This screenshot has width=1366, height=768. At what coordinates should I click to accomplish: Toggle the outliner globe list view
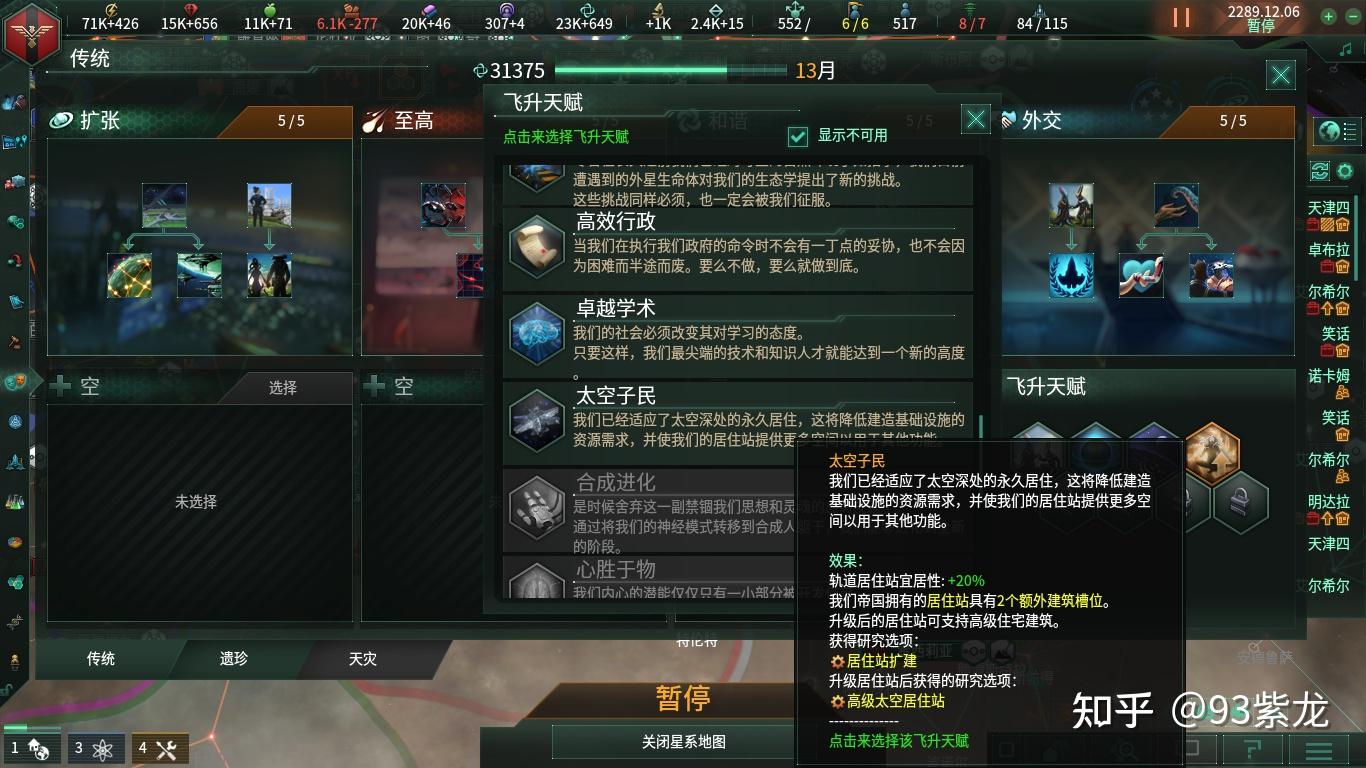coord(1337,131)
